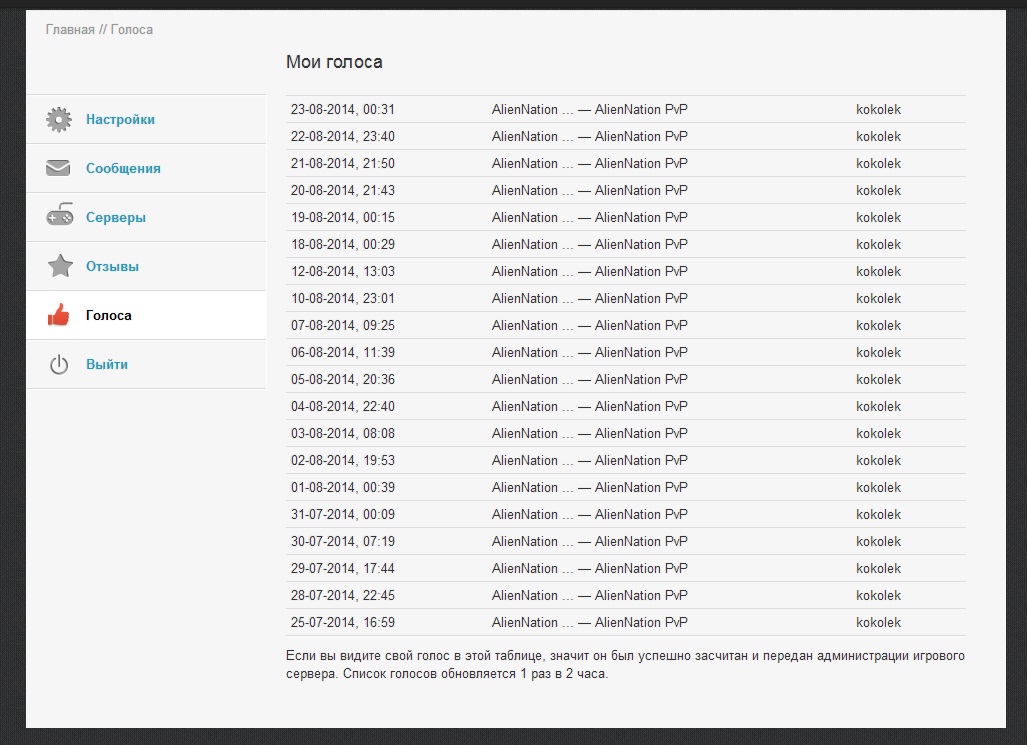Click kokolek in the 31-07-2014 row

(x=878, y=514)
